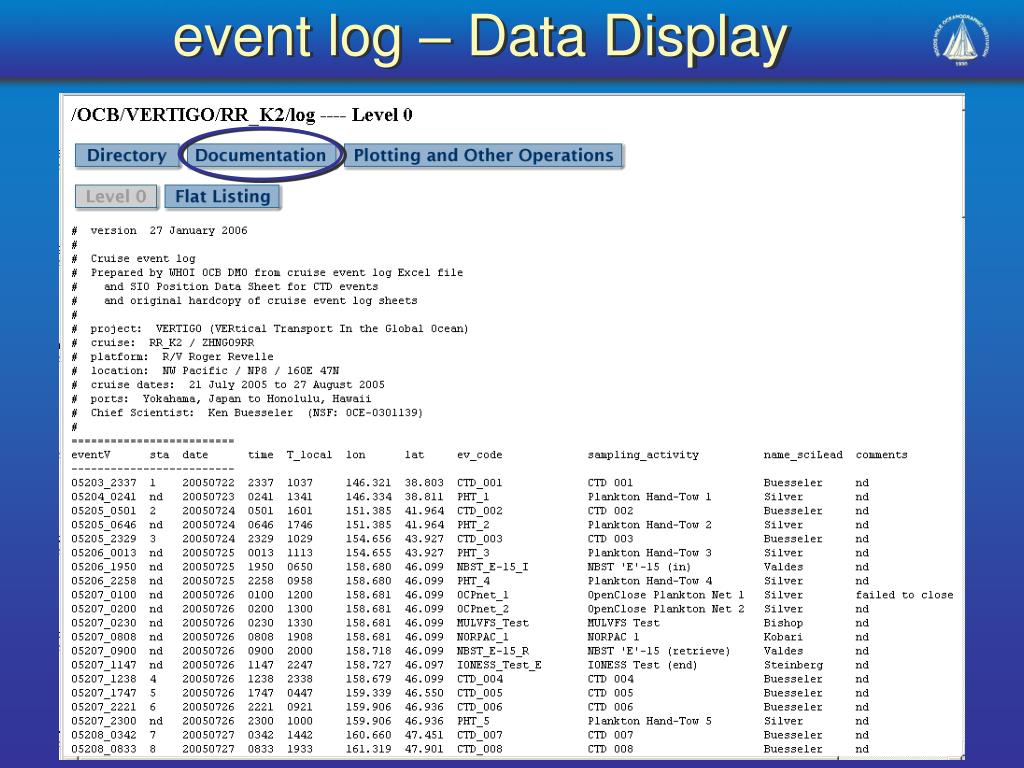Click the lon column header
The width and height of the screenshot is (1024, 768).
point(356,455)
